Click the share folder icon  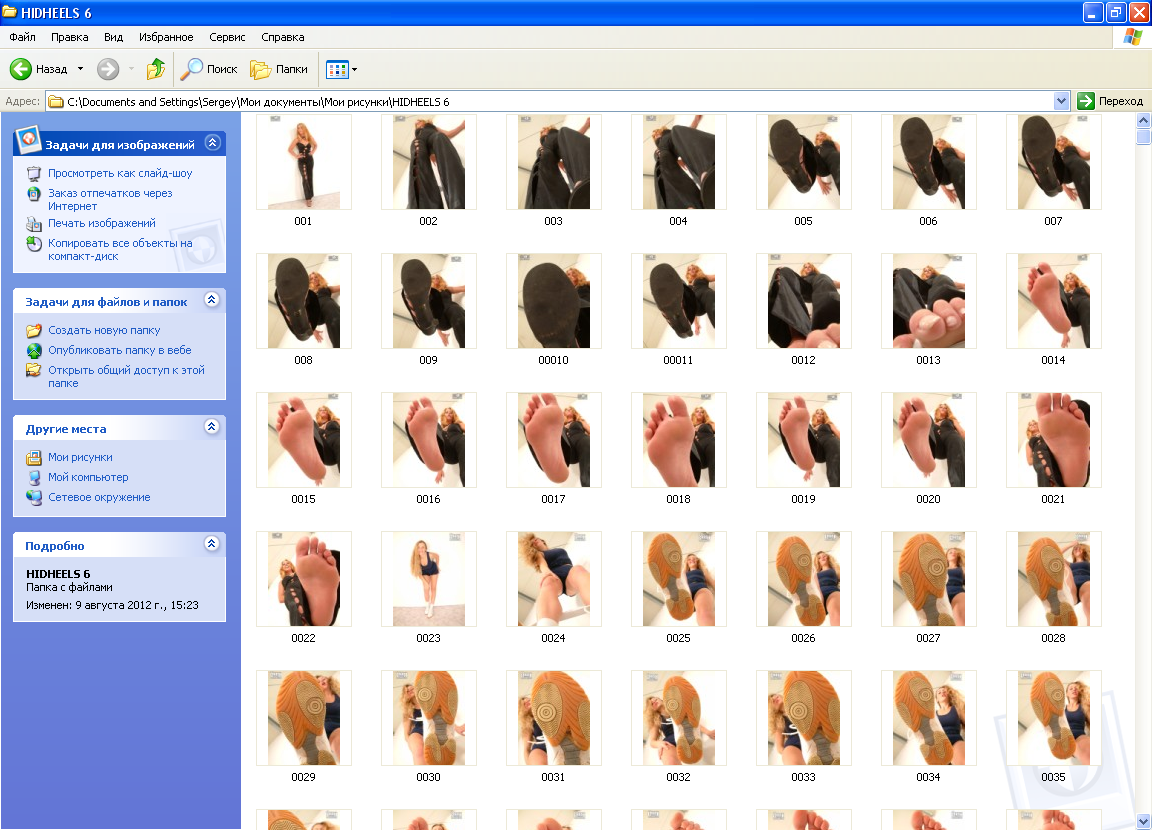click(34, 370)
